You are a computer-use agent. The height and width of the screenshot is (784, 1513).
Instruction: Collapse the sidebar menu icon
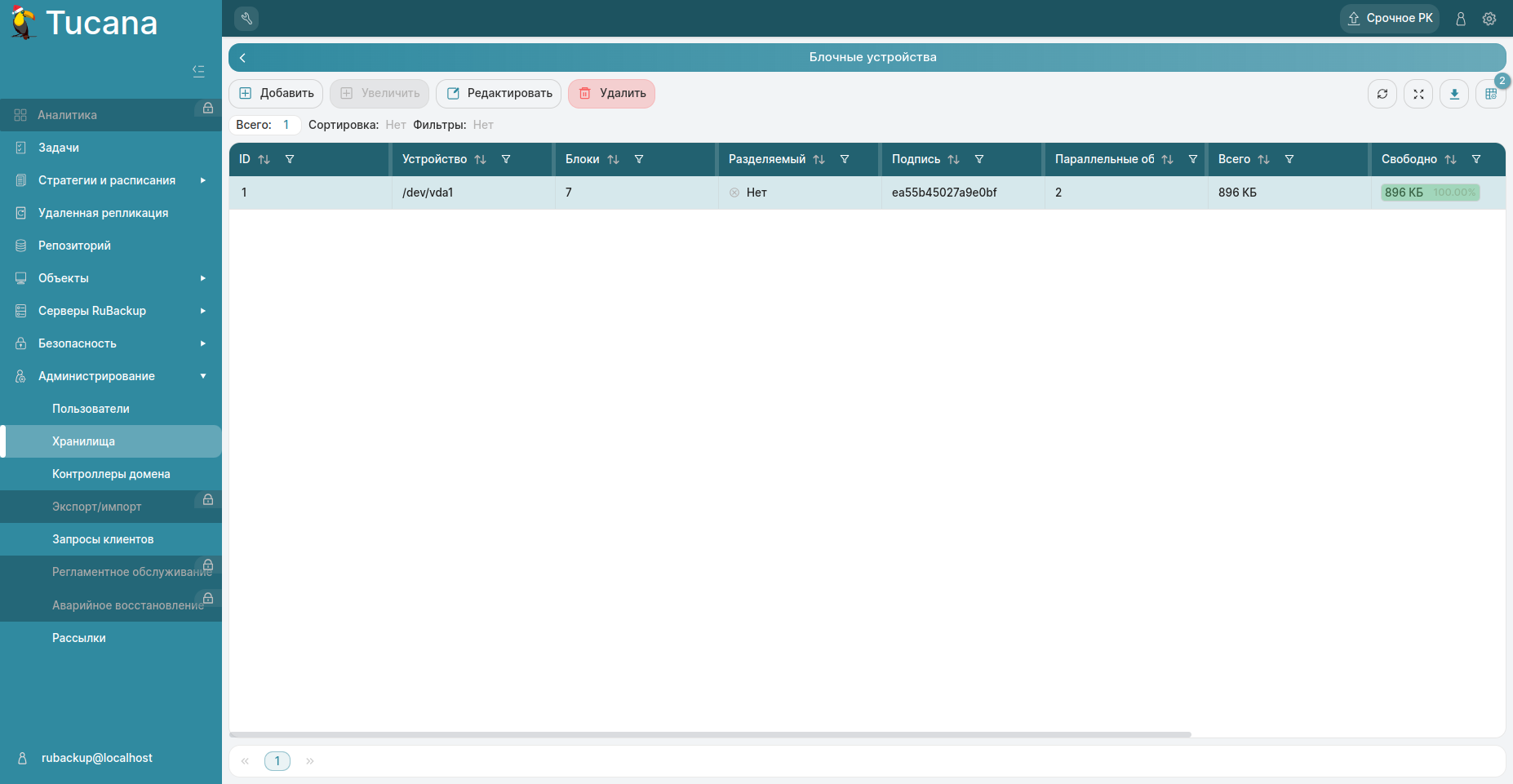(x=198, y=71)
